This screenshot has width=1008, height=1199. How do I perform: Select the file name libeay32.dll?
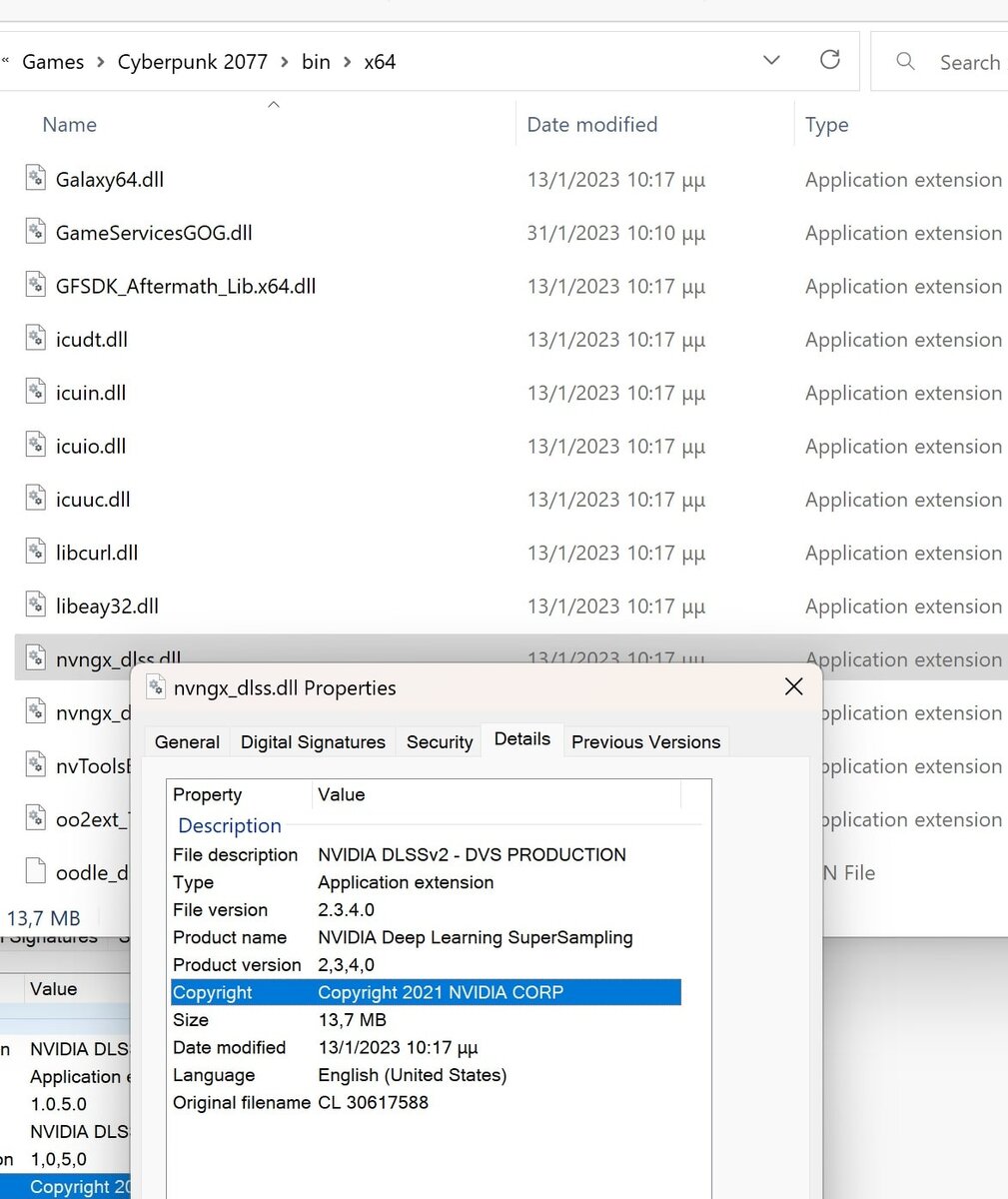click(107, 605)
